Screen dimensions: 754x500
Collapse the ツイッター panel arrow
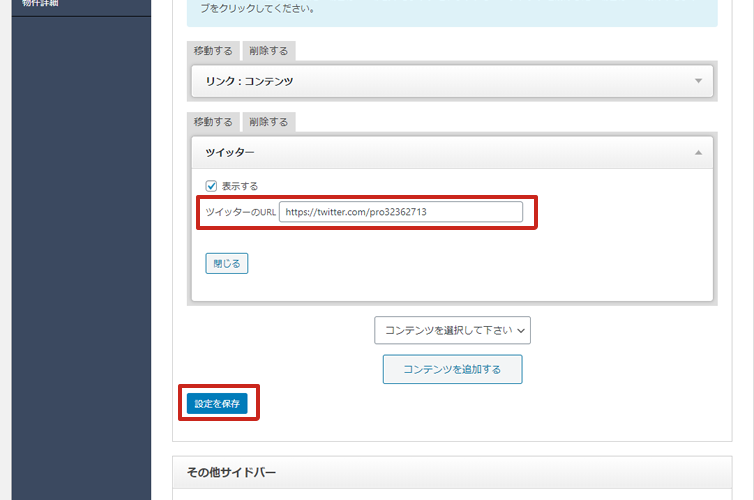coord(698,152)
